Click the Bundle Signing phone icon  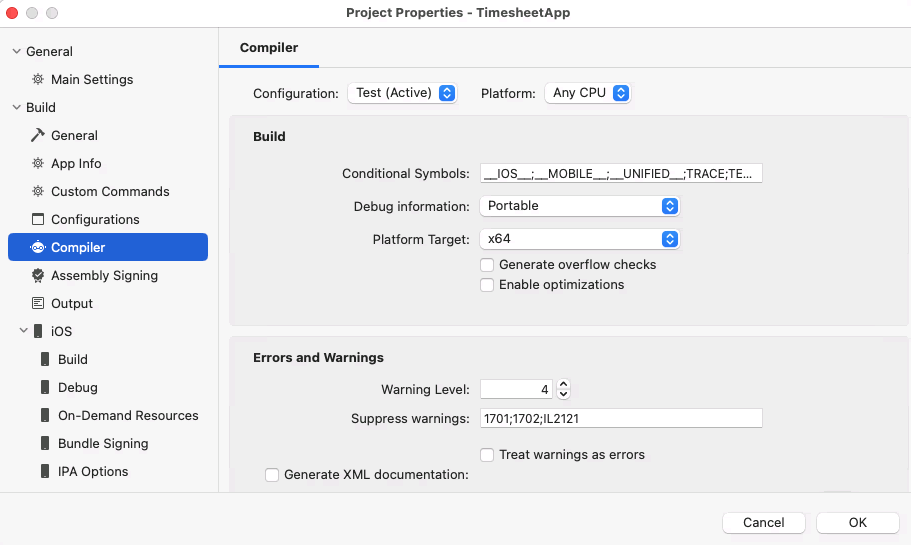(x=45, y=444)
